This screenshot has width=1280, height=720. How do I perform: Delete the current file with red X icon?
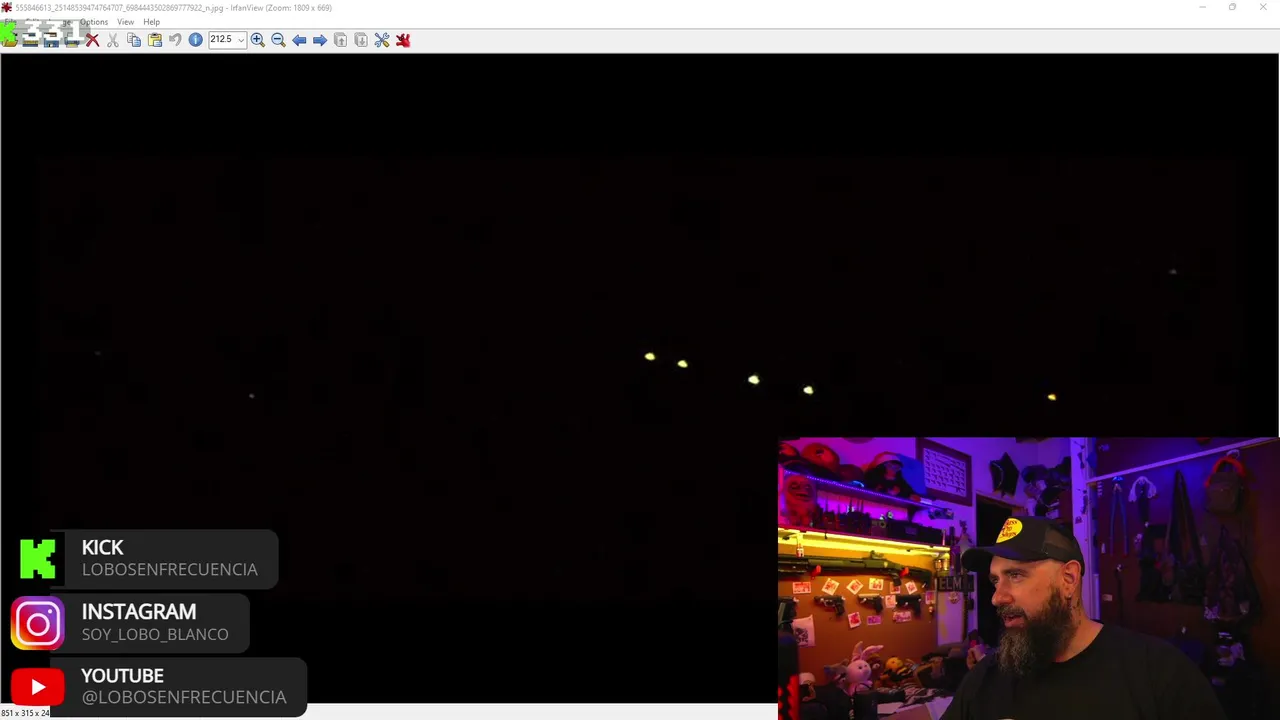pyautogui.click(x=92, y=40)
